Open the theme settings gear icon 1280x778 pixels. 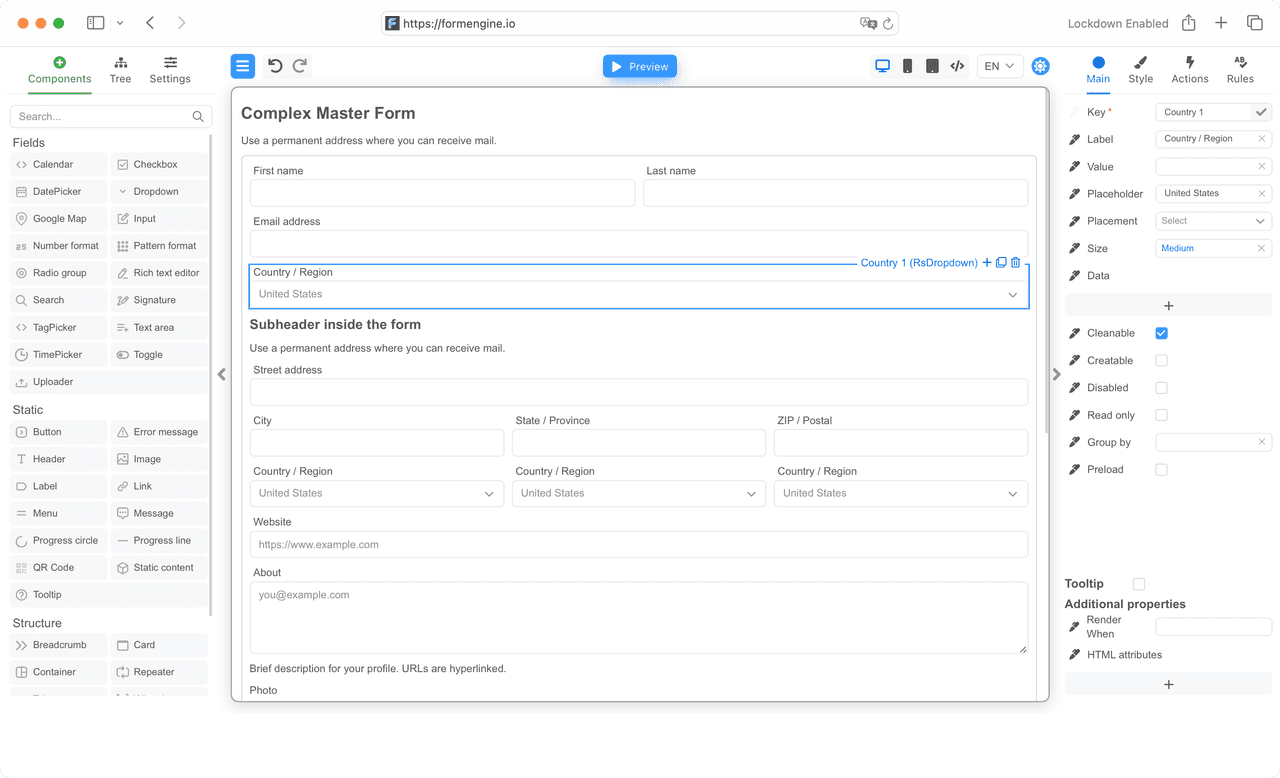(x=1040, y=66)
